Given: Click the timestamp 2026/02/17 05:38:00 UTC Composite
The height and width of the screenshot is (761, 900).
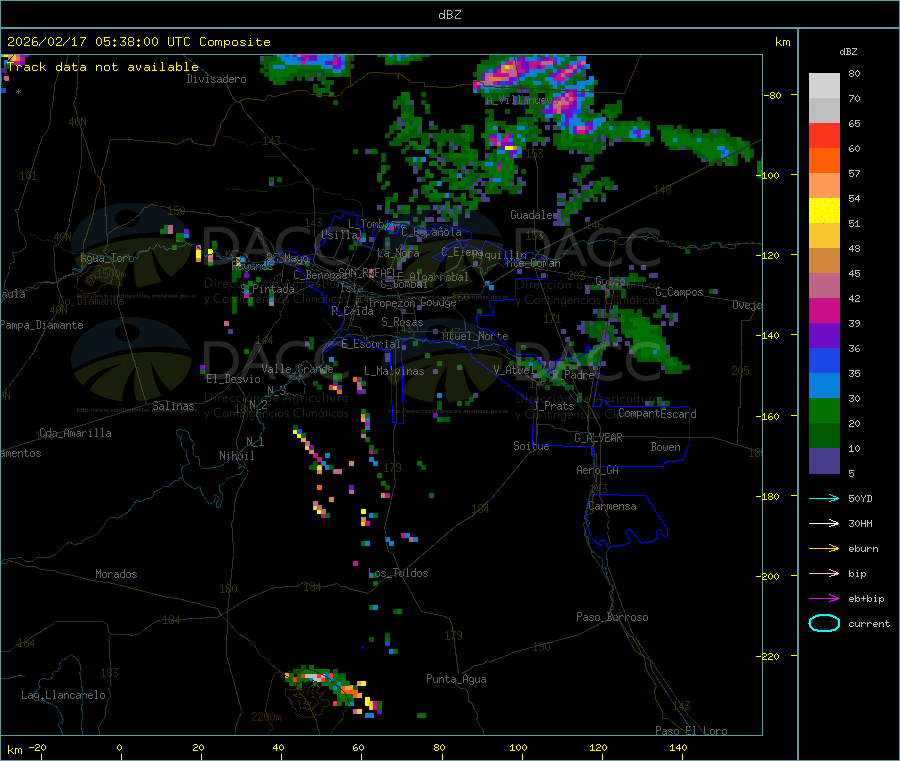Looking at the screenshot, I should (138, 42).
